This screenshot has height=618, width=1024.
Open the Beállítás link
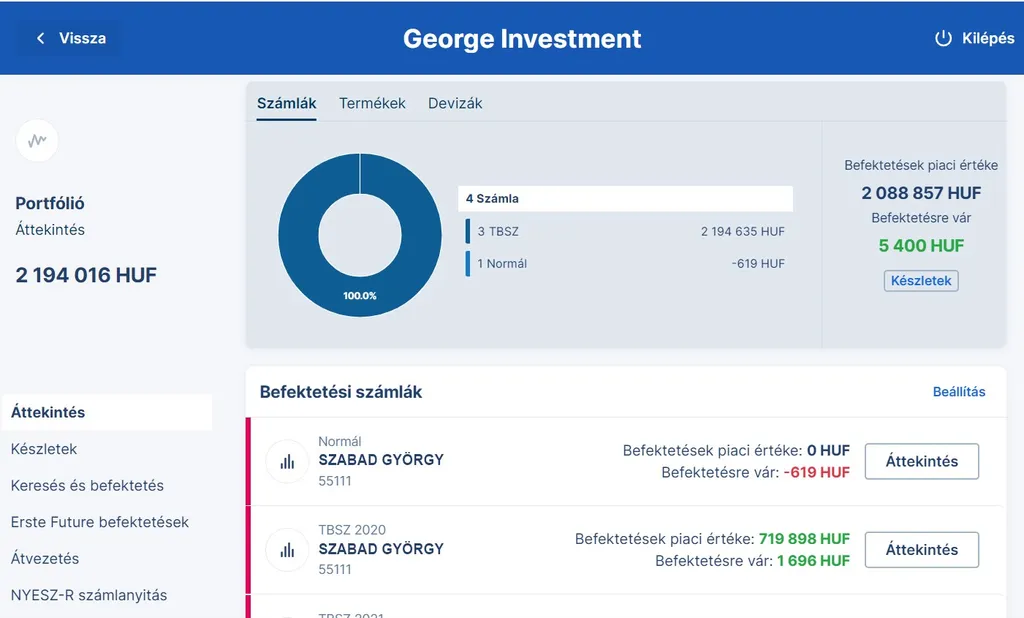pyautogui.click(x=959, y=391)
